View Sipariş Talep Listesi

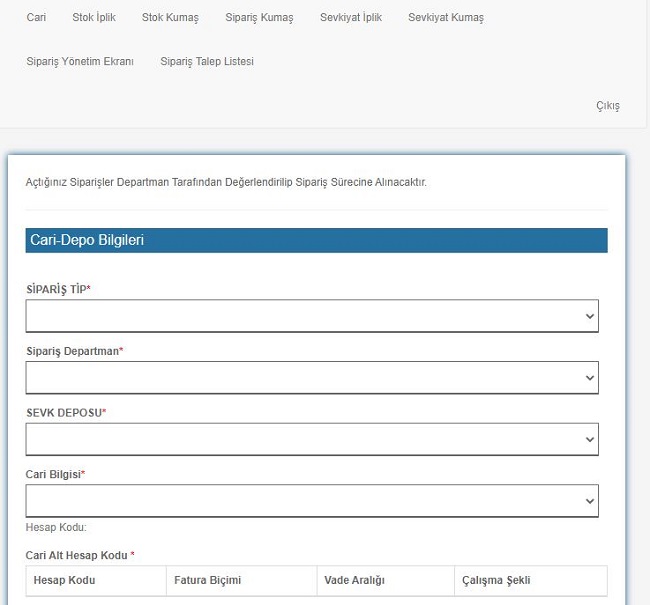pos(207,61)
